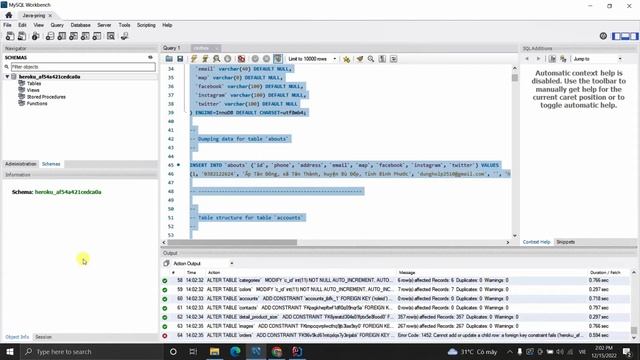
Task: Create a new SQL tab icon
Action: pyautogui.click(x=10, y=36)
